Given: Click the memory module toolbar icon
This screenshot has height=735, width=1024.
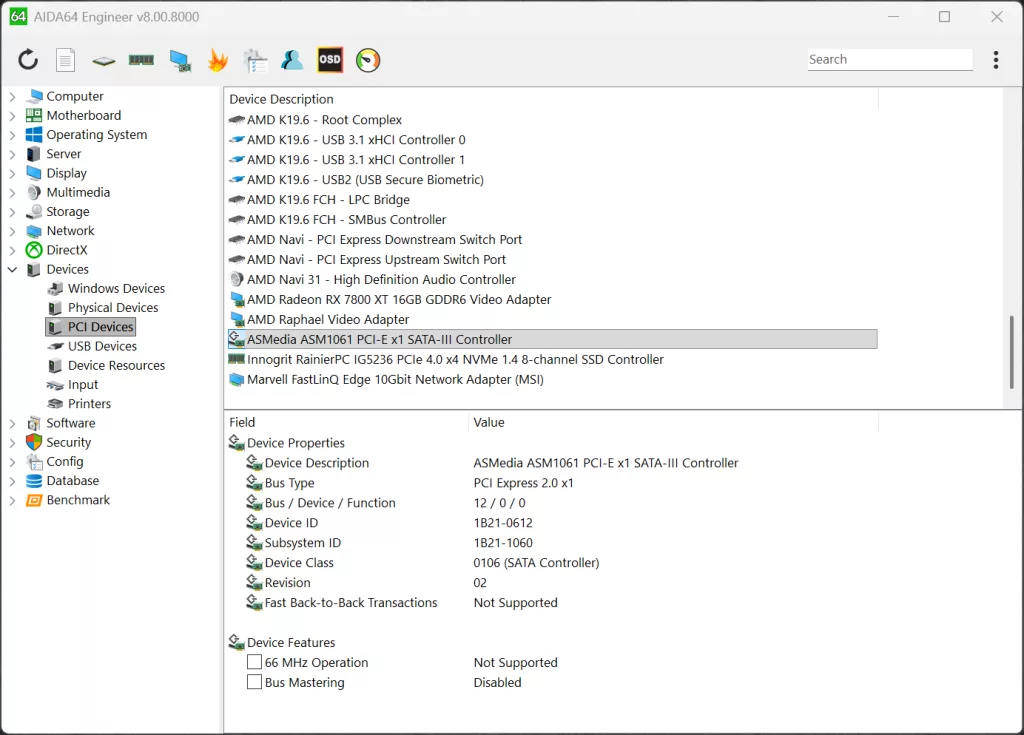Looking at the screenshot, I should coord(141,60).
